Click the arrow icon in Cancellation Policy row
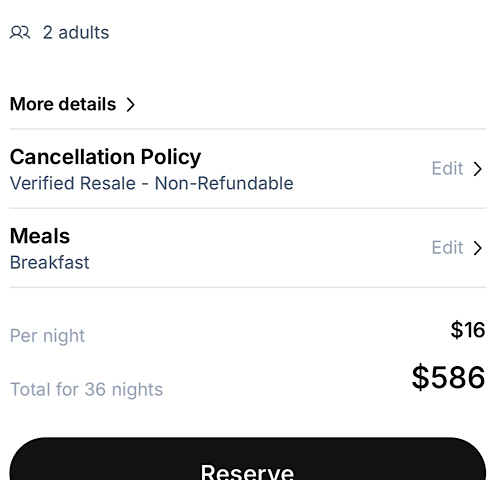 pos(478,169)
